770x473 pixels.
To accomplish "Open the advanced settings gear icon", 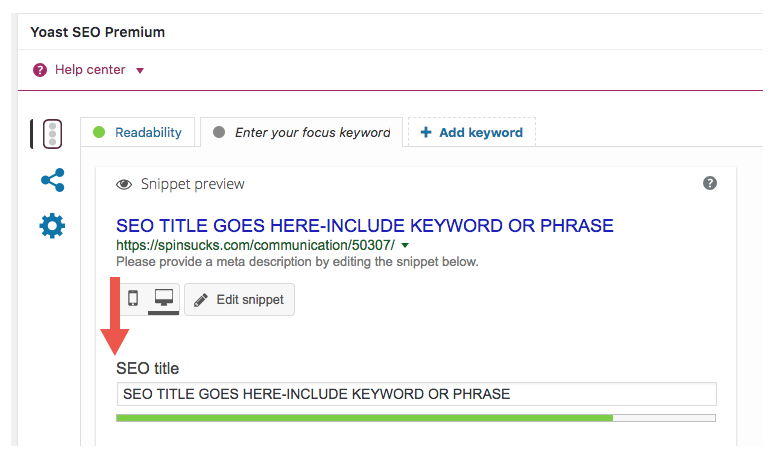I will (x=52, y=226).
